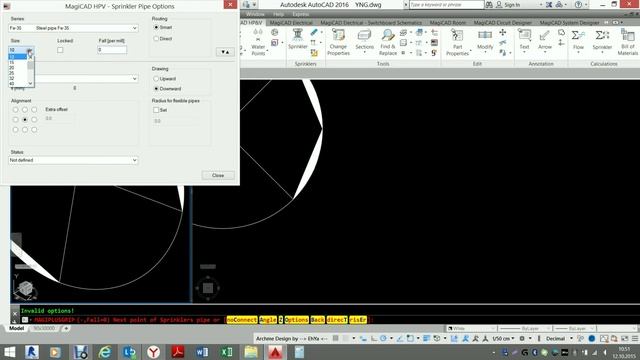
Task: Open the Window menu
Action: pyautogui.click(x=255, y=14)
